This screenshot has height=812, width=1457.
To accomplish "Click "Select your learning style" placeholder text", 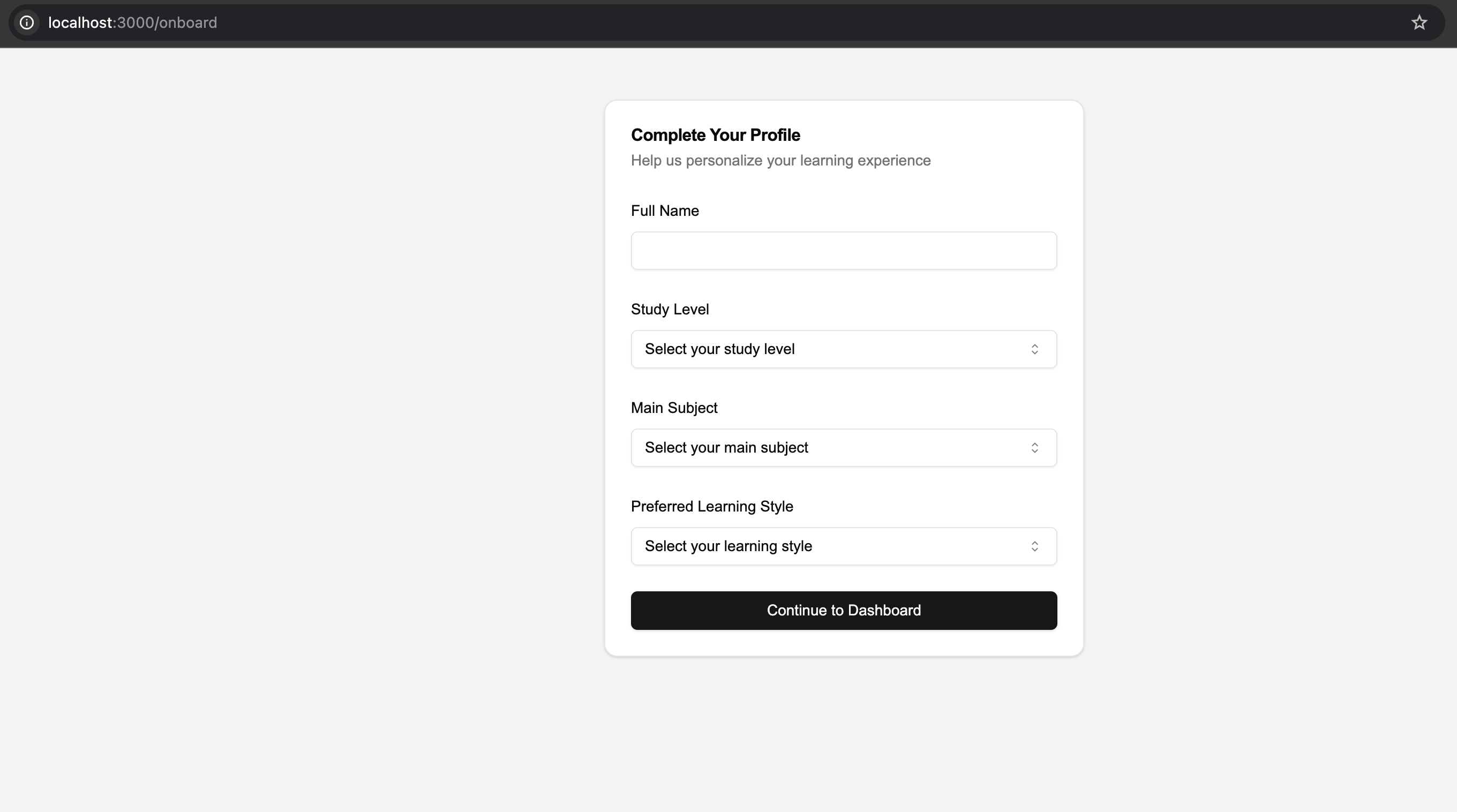I will (x=728, y=546).
